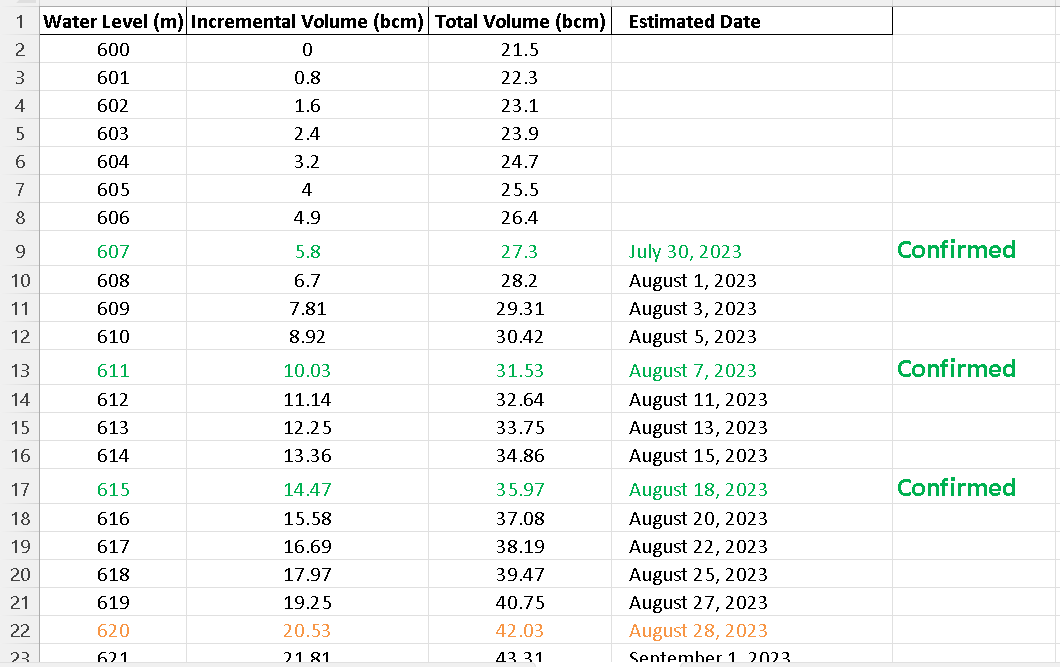
Task: Select the August 20, 2023 date cell
Action: (x=752, y=518)
